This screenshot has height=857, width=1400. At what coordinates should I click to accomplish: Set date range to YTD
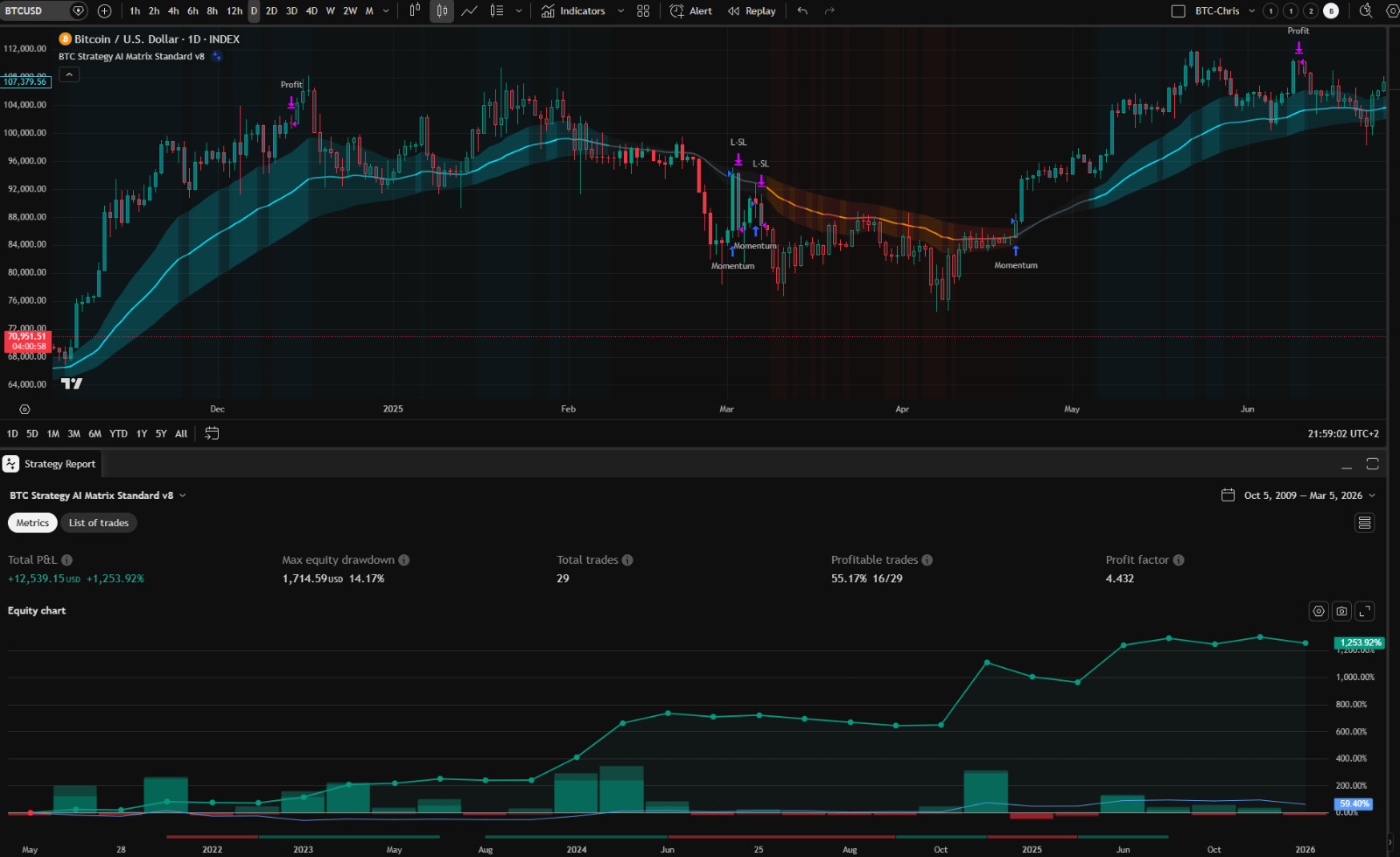click(x=118, y=433)
